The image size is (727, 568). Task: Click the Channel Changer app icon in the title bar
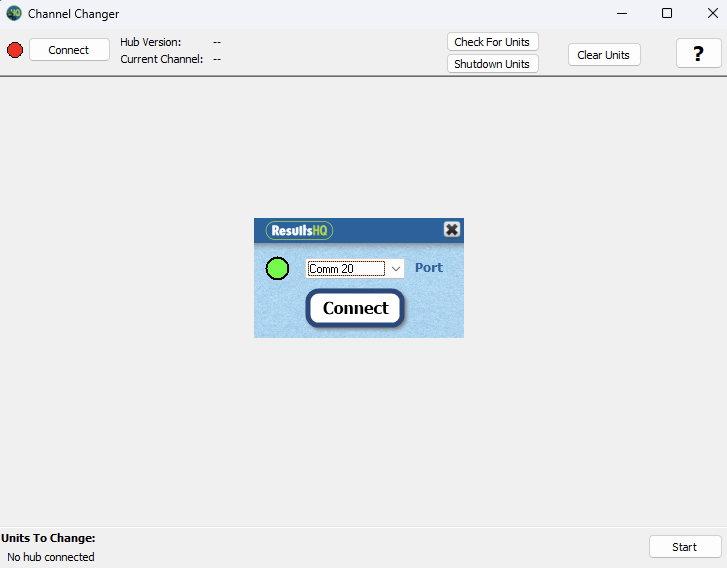coord(14,13)
